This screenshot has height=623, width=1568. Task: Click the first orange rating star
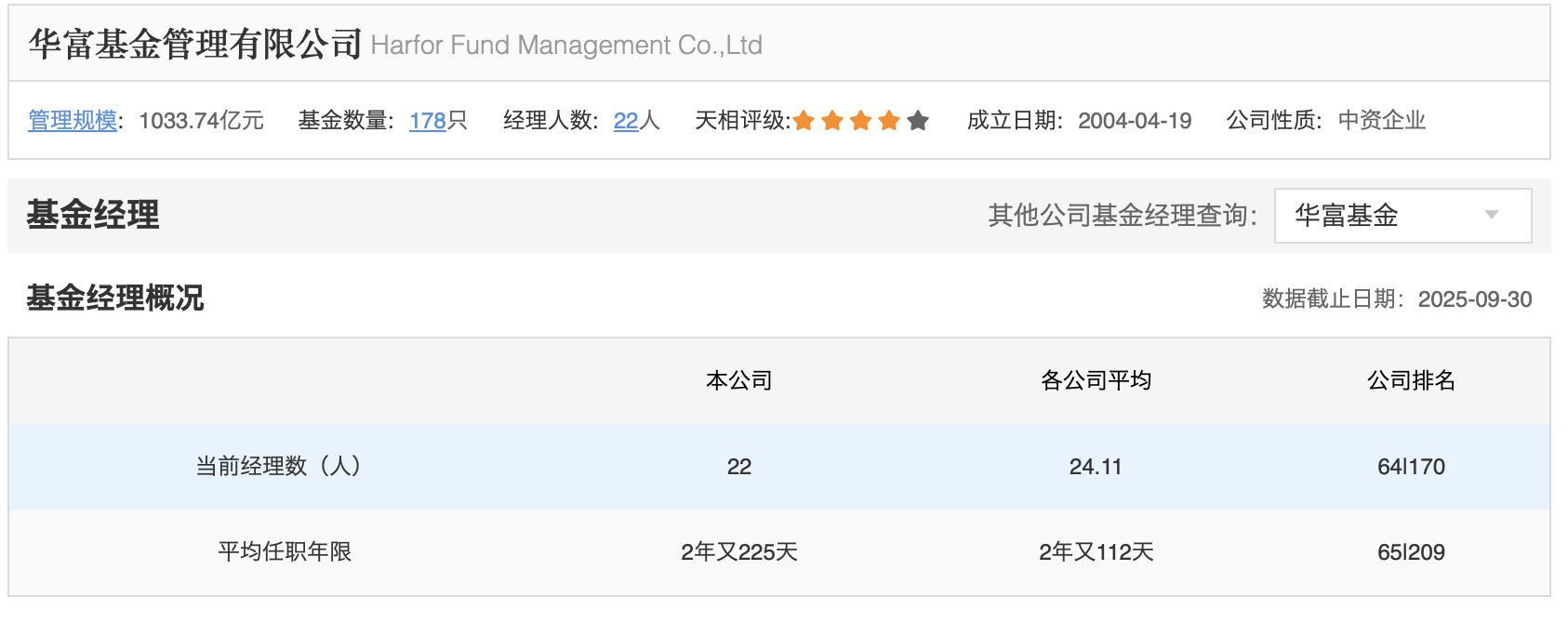804,120
